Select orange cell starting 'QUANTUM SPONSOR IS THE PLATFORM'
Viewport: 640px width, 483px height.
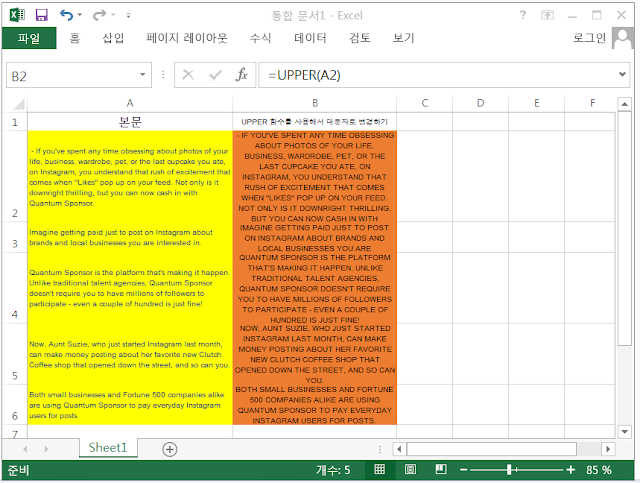pos(315,288)
